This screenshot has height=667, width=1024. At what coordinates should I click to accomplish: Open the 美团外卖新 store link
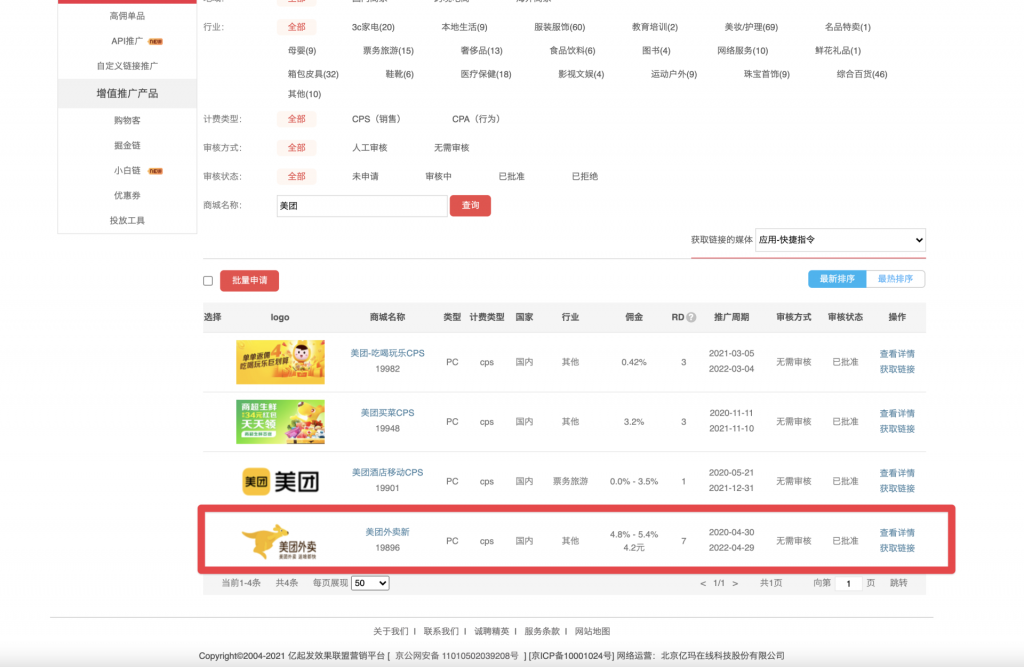pyautogui.click(x=387, y=532)
